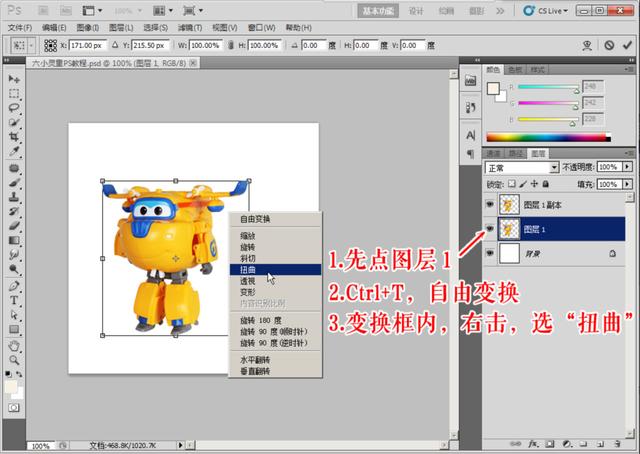Select the Zoom tool in toolbox

click(14, 360)
